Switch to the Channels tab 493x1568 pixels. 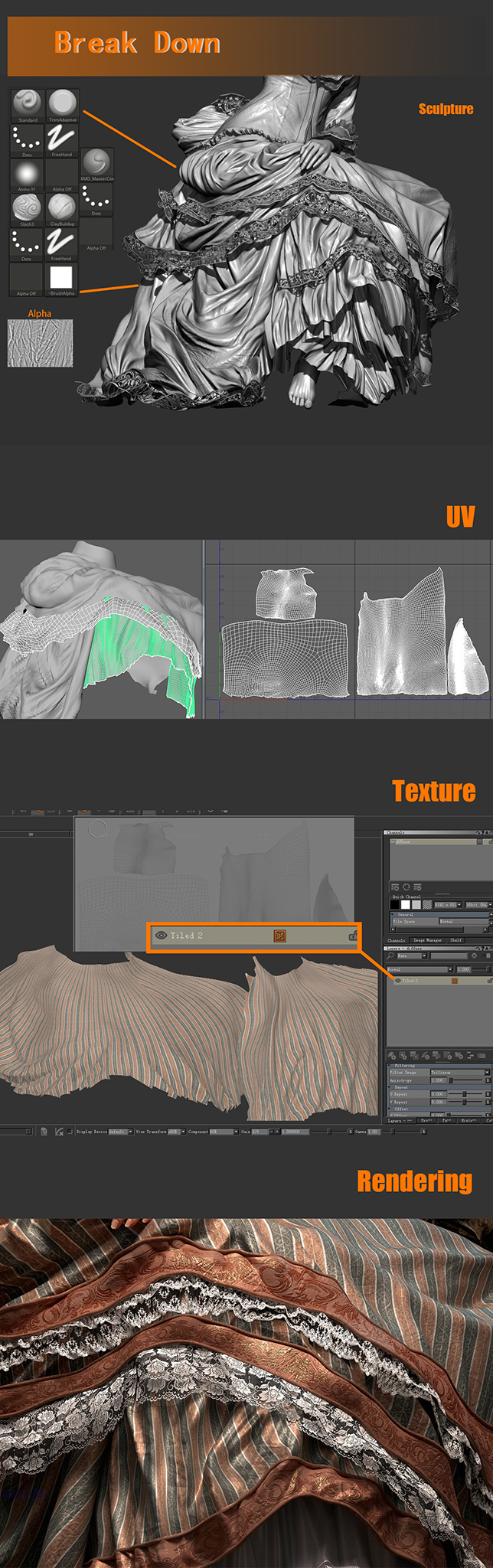click(x=396, y=940)
